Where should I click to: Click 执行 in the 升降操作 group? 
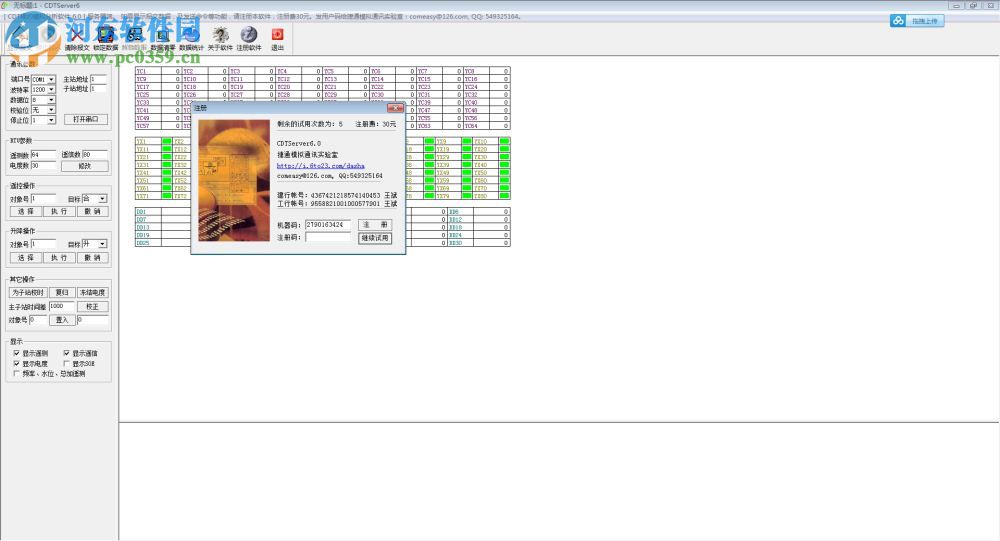59,258
